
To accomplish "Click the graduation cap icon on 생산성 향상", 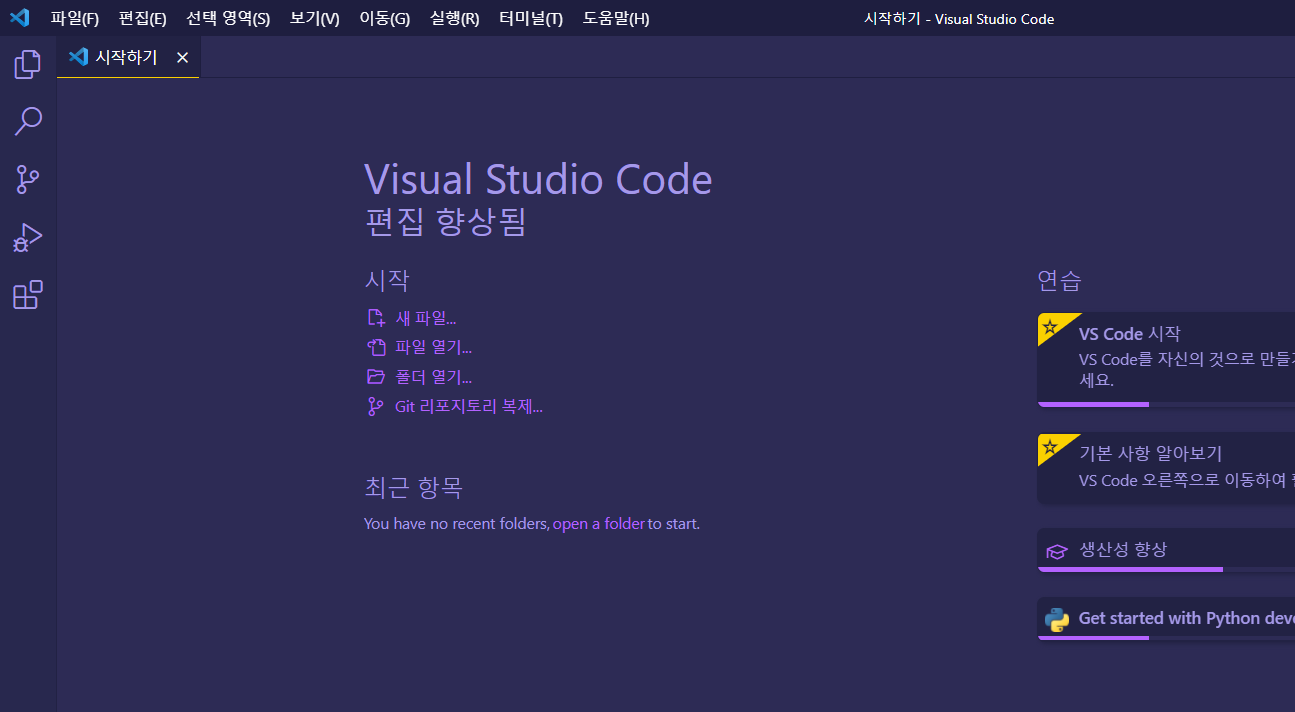I will 1057,551.
